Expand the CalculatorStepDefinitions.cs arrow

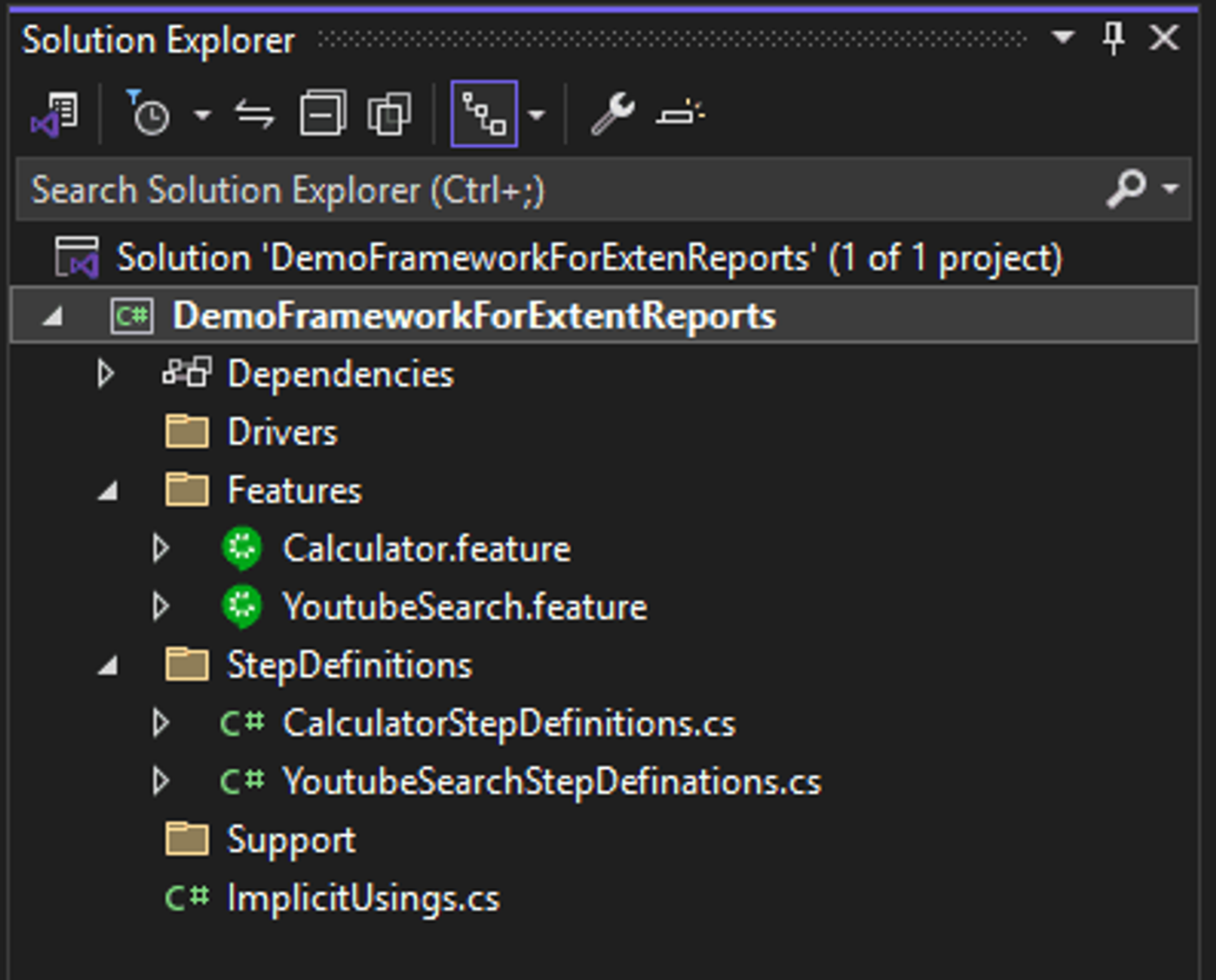pyautogui.click(x=161, y=724)
